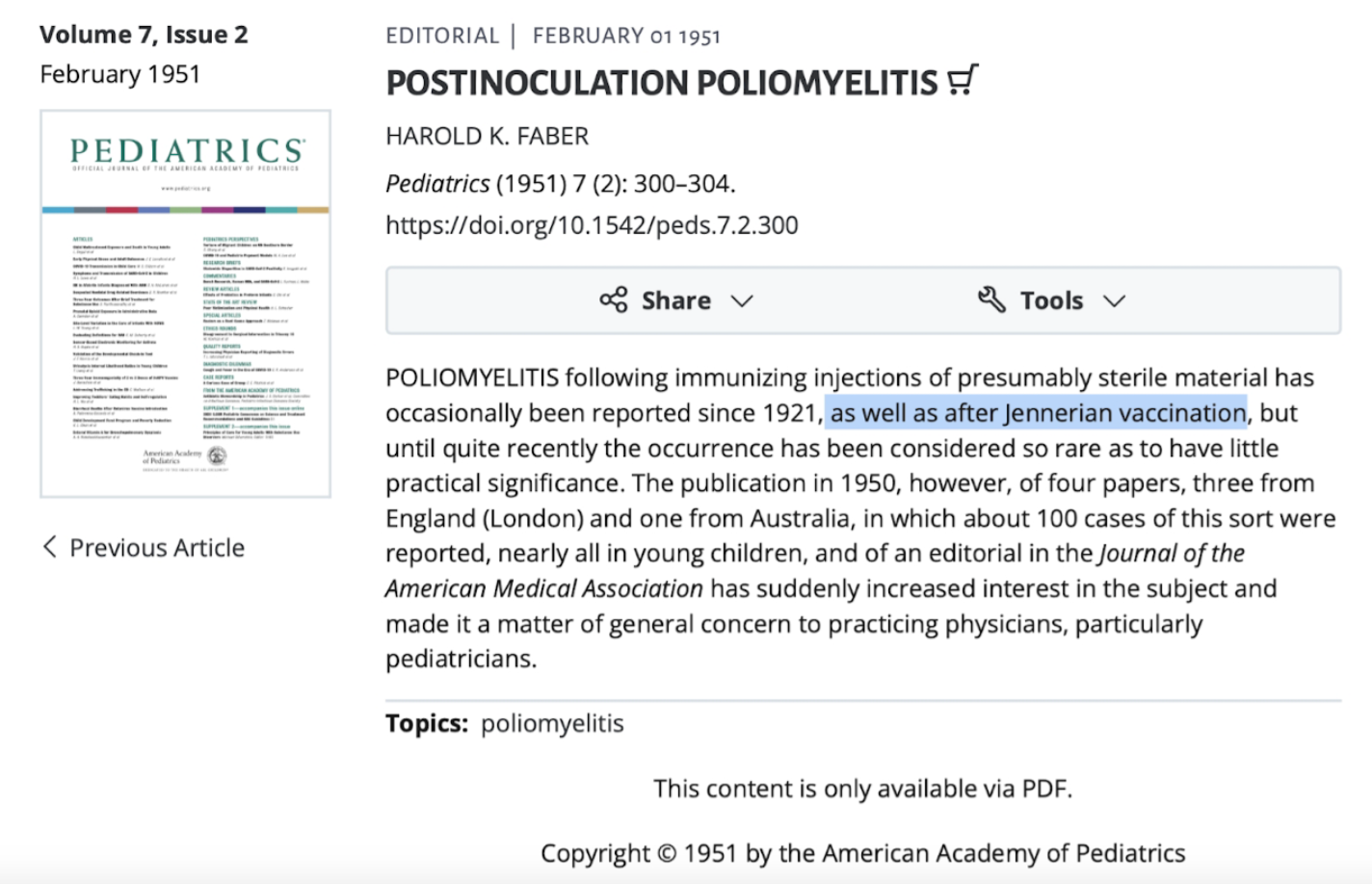The height and width of the screenshot is (884, 1372).
Task: Click the EDITORIAL category label
Action: coord(442,36)
